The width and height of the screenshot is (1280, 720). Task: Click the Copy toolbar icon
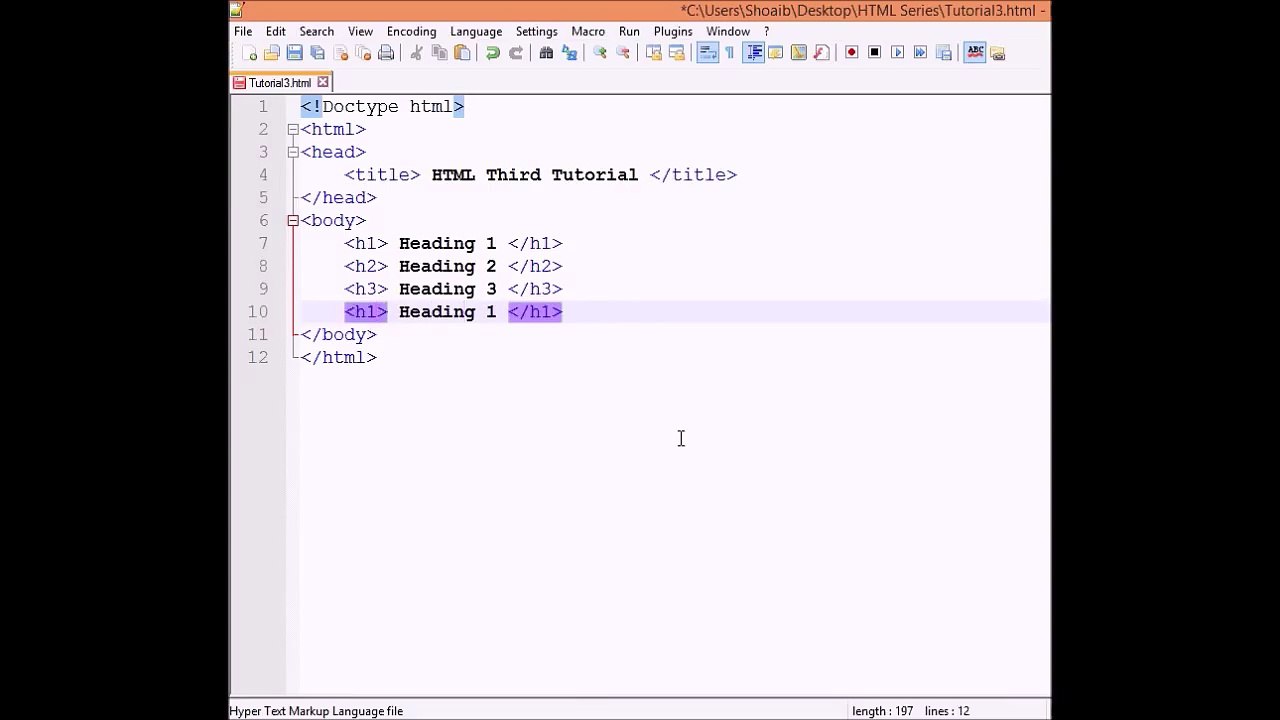[439, 53]
